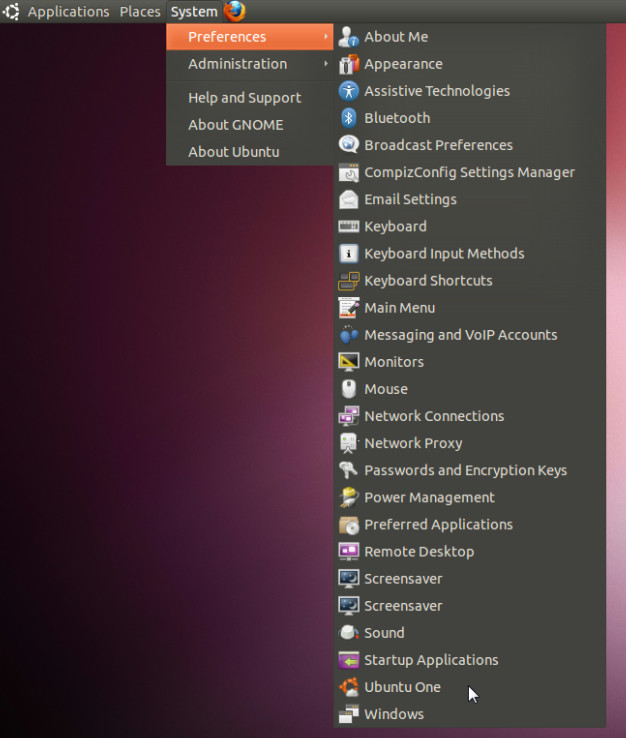Viewport: 626px width, 738px height.
Task: Click the Ubuntu One cloud icon
Action: coord(349,687)
